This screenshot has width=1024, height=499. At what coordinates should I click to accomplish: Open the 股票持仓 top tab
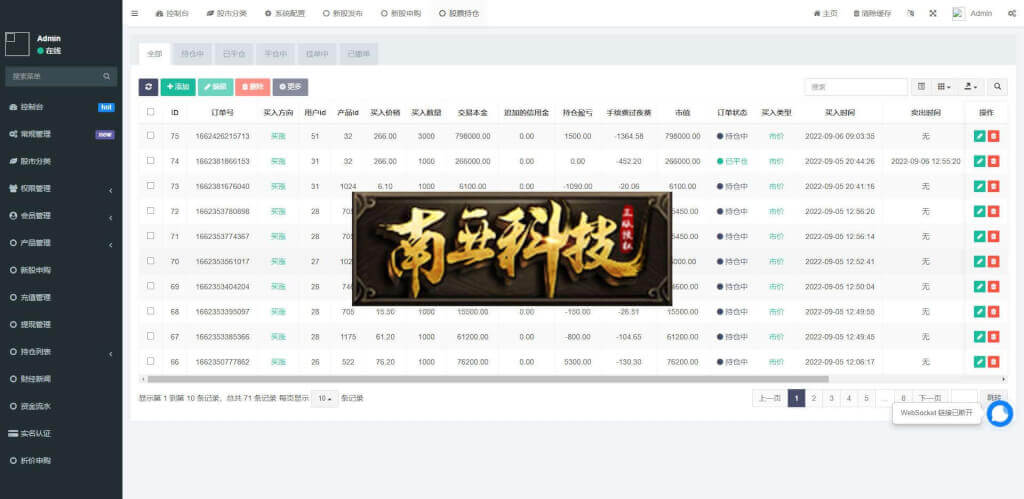click(x=459, y=13)
